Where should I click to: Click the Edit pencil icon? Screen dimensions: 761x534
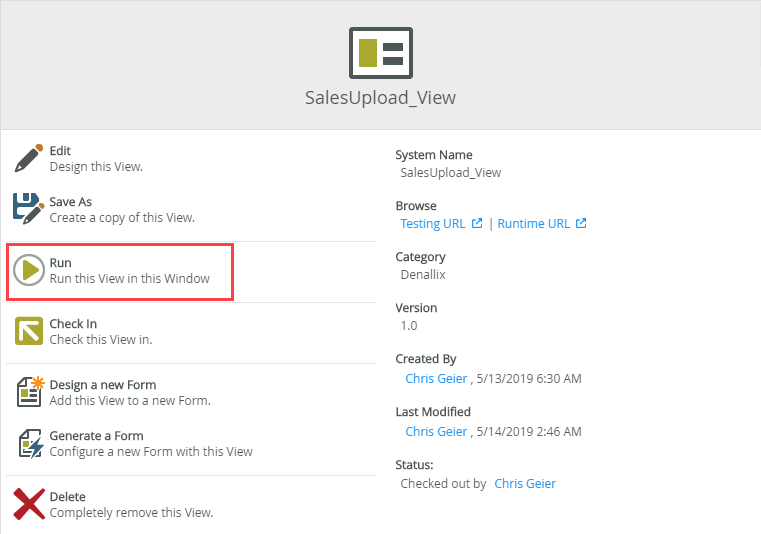coord(29,158)
